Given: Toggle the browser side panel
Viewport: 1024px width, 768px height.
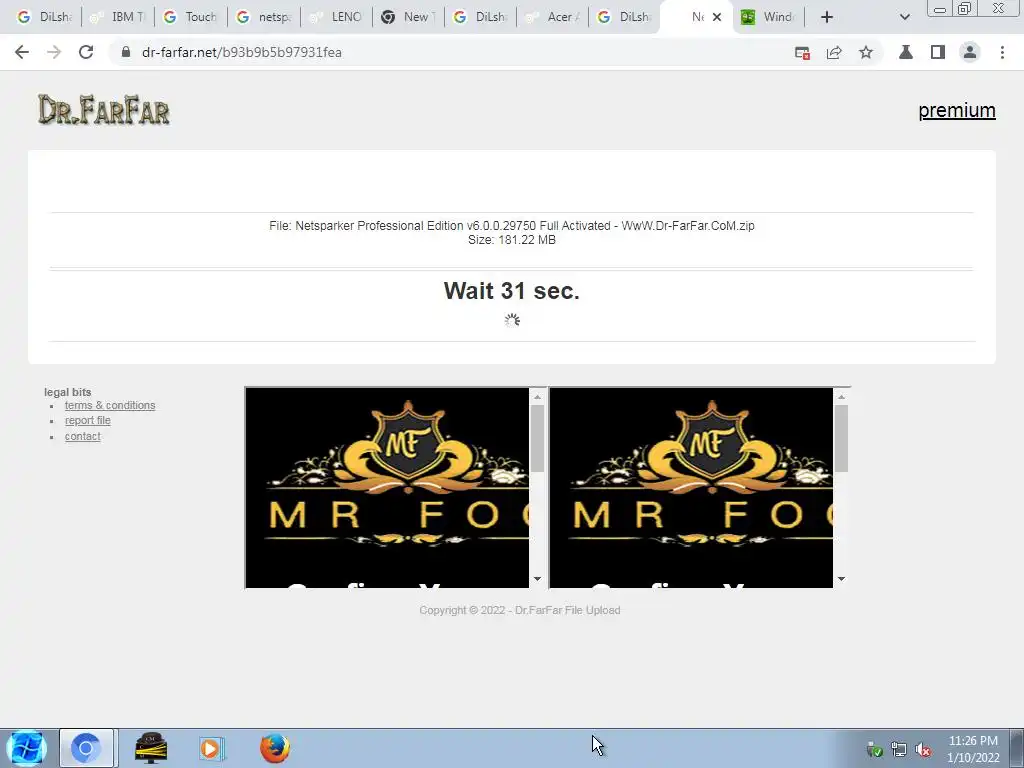Looking at the screenshot, I should (938, 52).
